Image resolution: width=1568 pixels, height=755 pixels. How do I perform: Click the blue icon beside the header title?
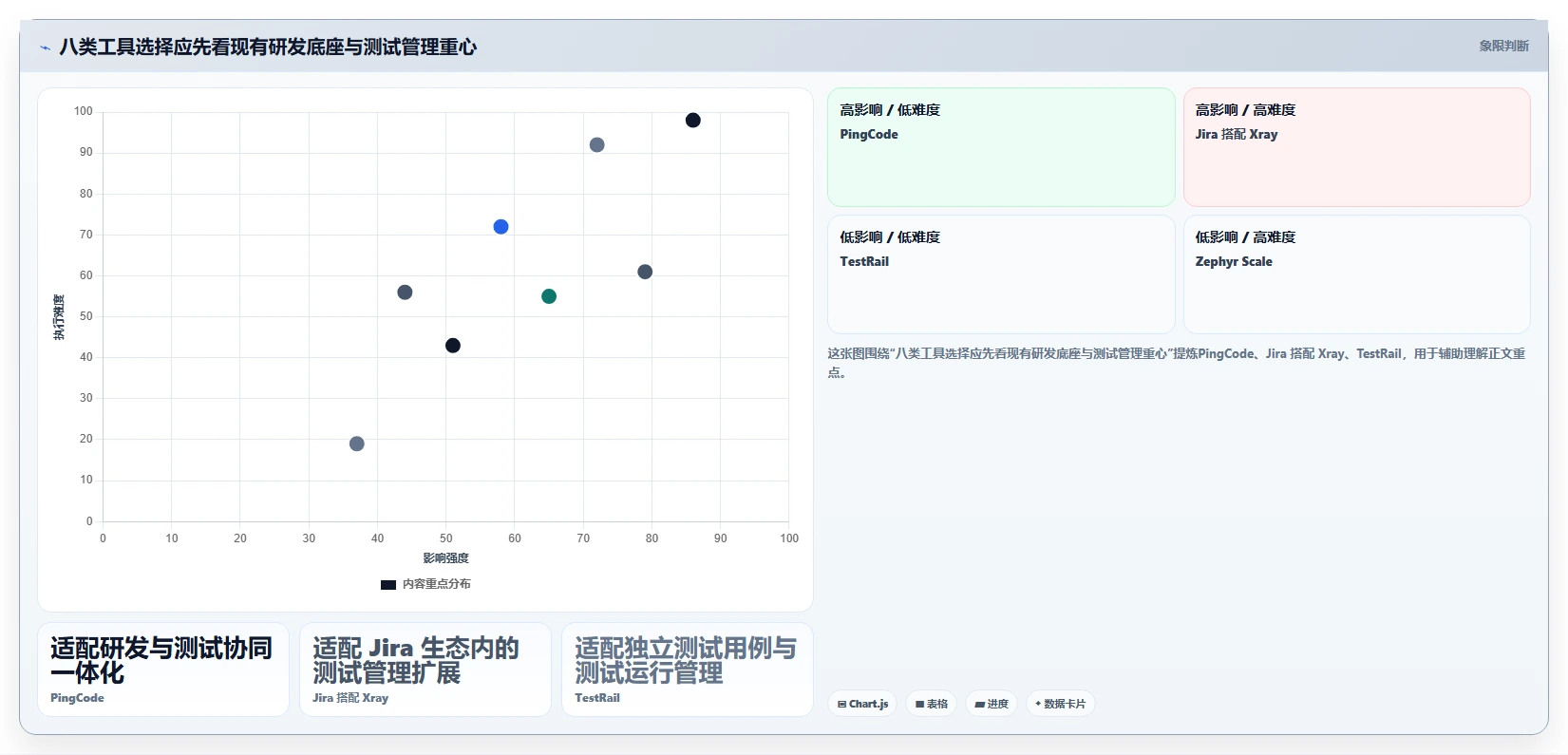pos(45,47)
